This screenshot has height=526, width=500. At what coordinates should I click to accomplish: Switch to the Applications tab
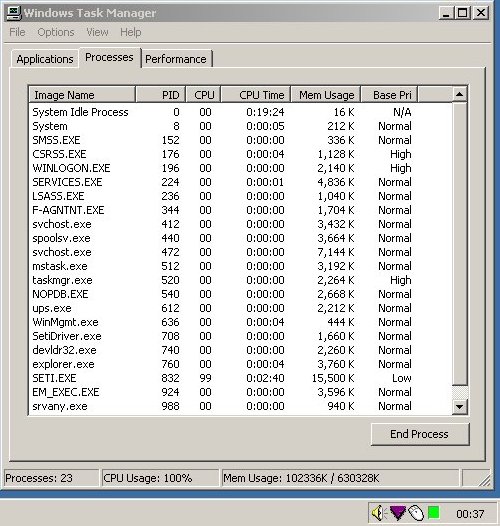(x=45, y=59)
